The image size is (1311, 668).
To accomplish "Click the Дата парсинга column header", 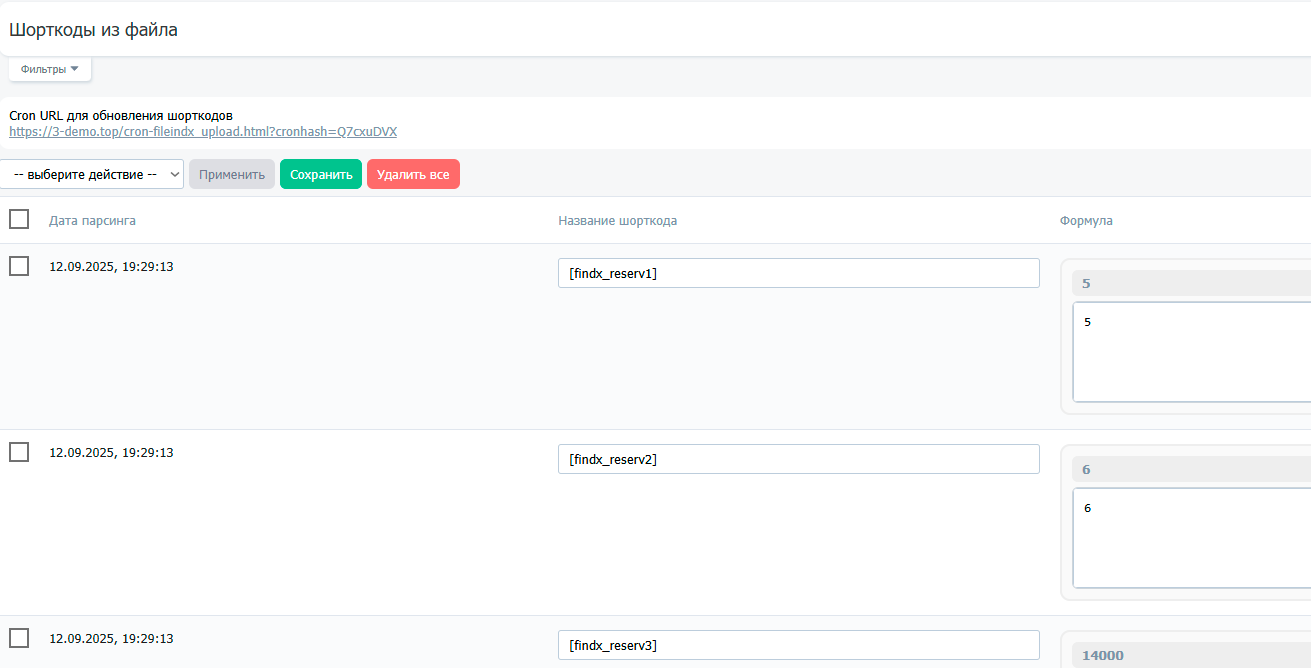I will click(92, 220).
